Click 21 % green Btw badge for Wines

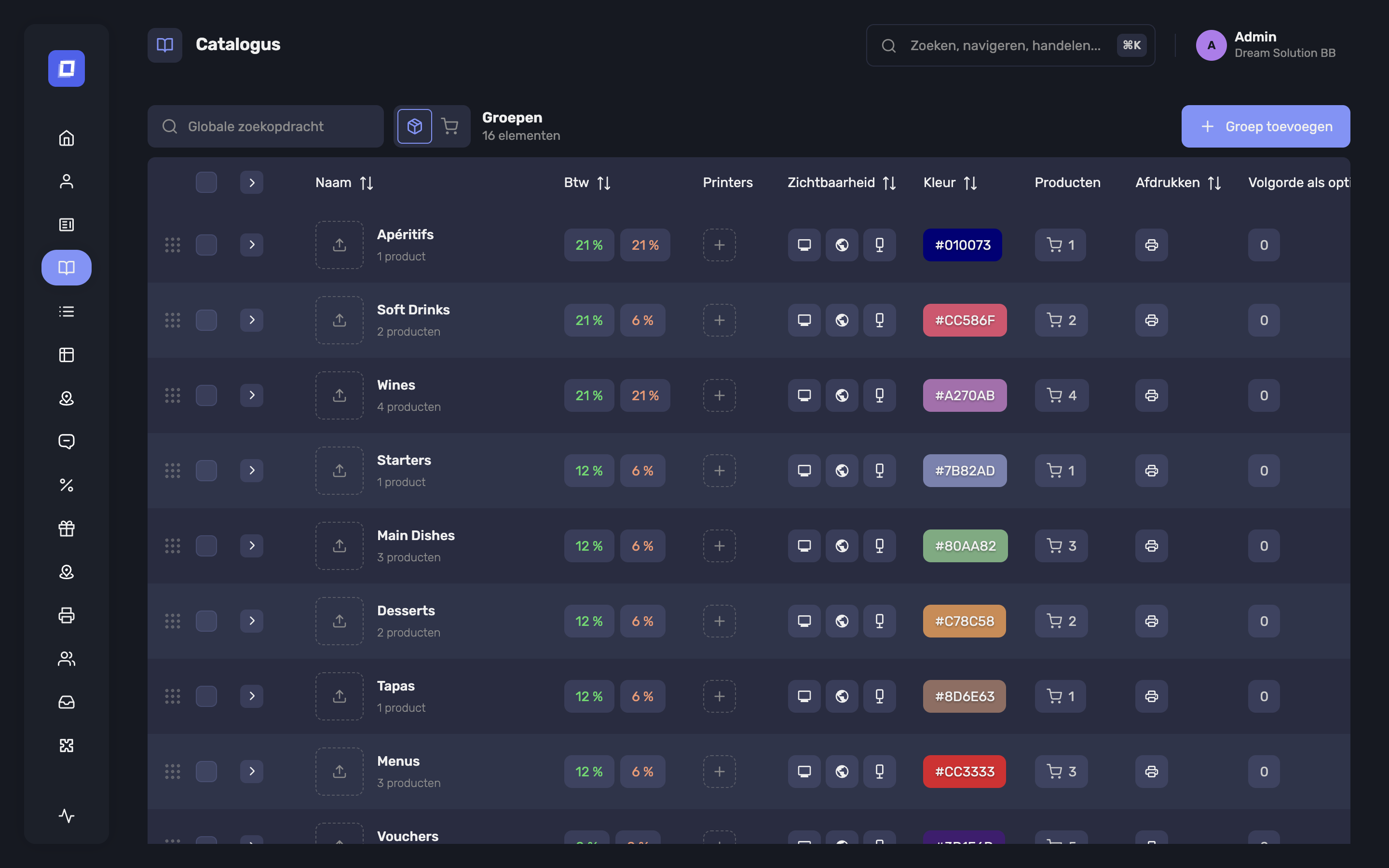[x=589, y=395]
